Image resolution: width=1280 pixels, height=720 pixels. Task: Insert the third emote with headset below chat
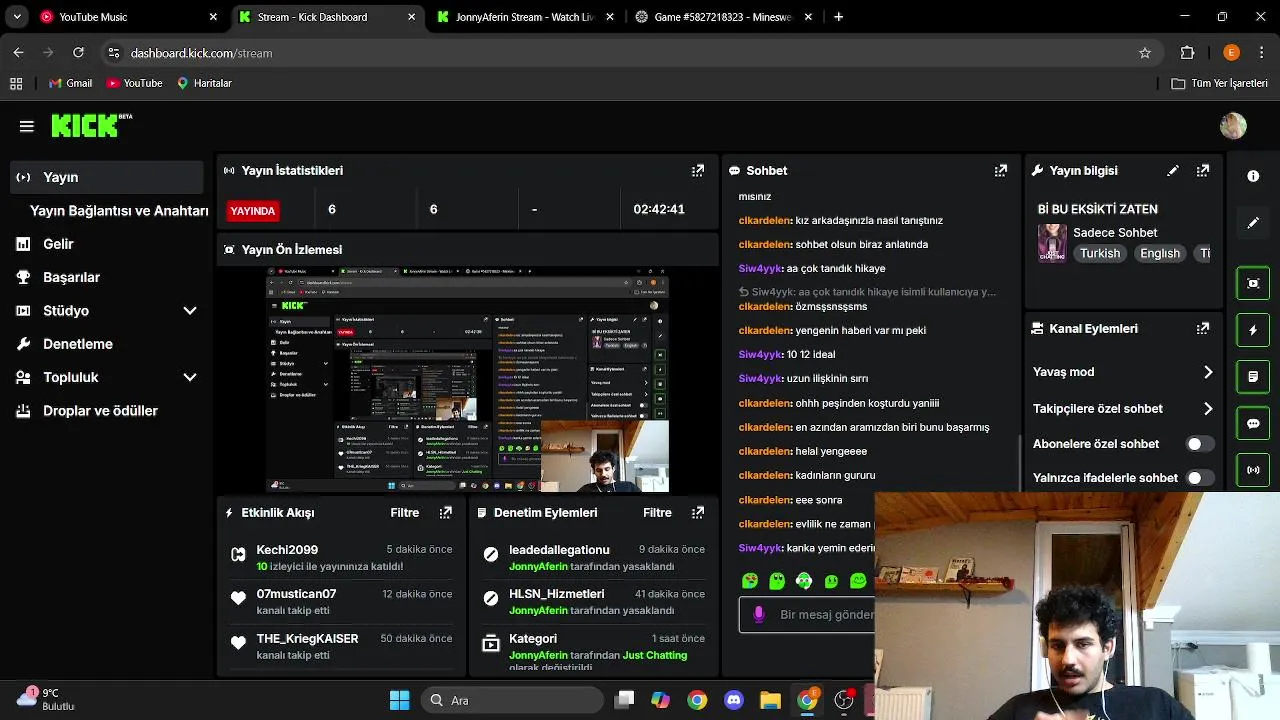(x=804, y=581)
